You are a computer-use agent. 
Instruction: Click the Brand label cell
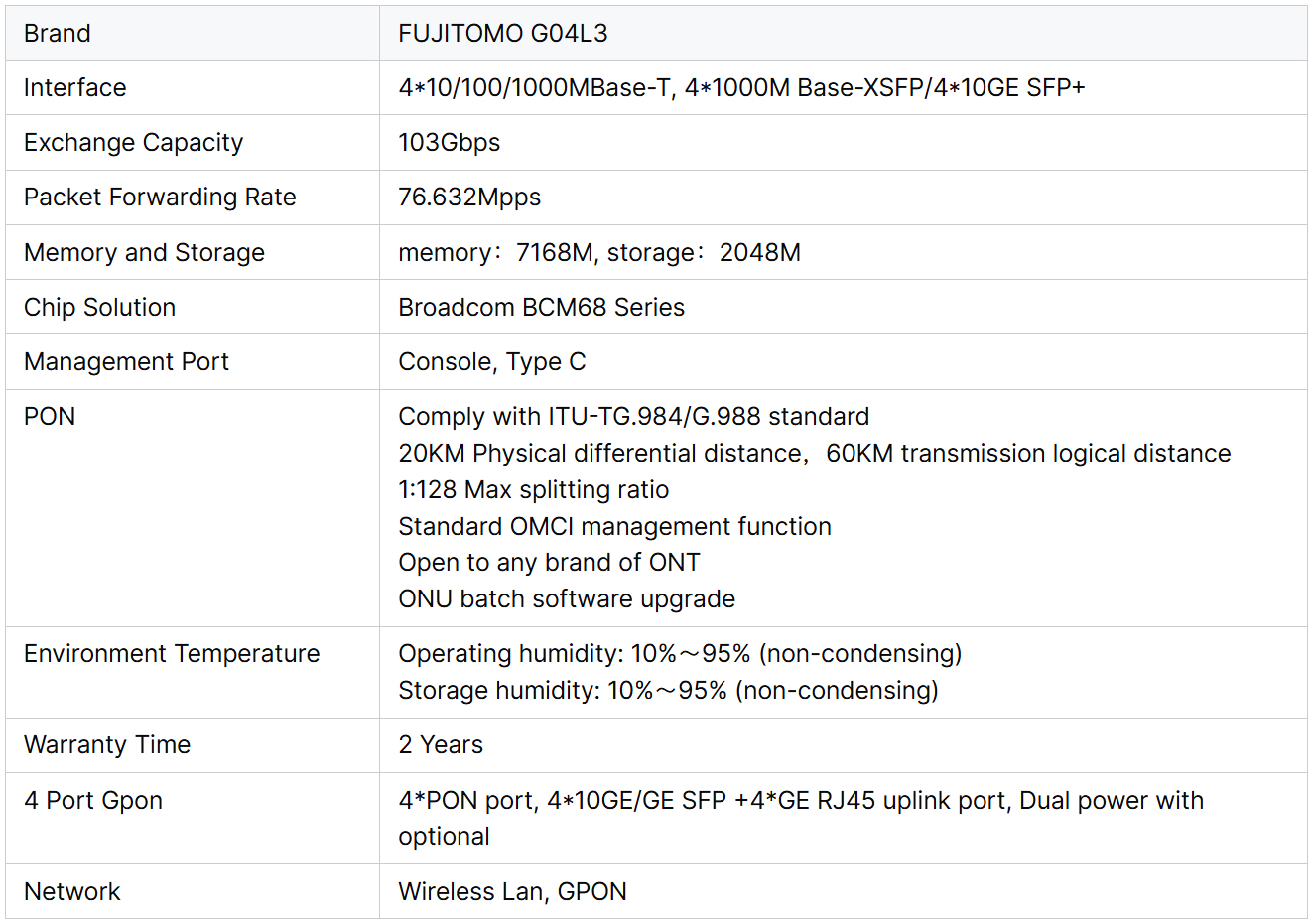tap(58, 34)
